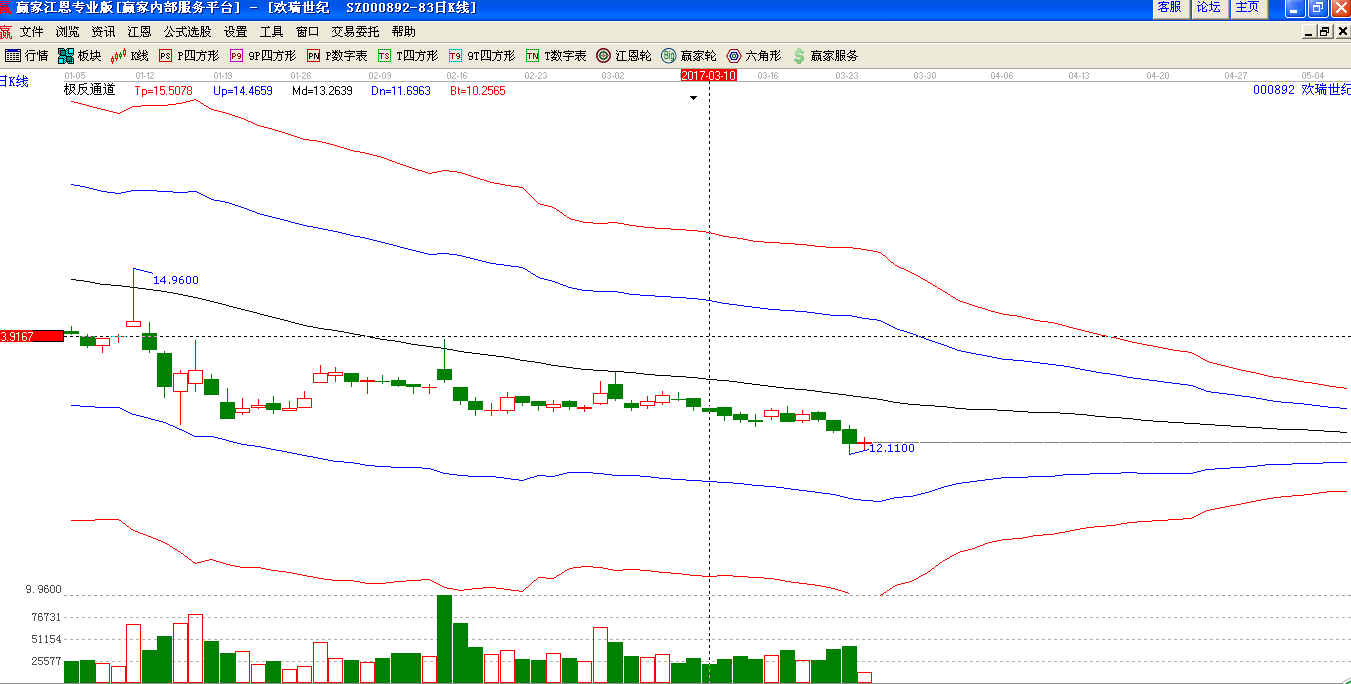Image resolution: width=1351 pixels, height=684 pixels.
Task: Open the P数字表 tool
Action: [x=337, y=56]
